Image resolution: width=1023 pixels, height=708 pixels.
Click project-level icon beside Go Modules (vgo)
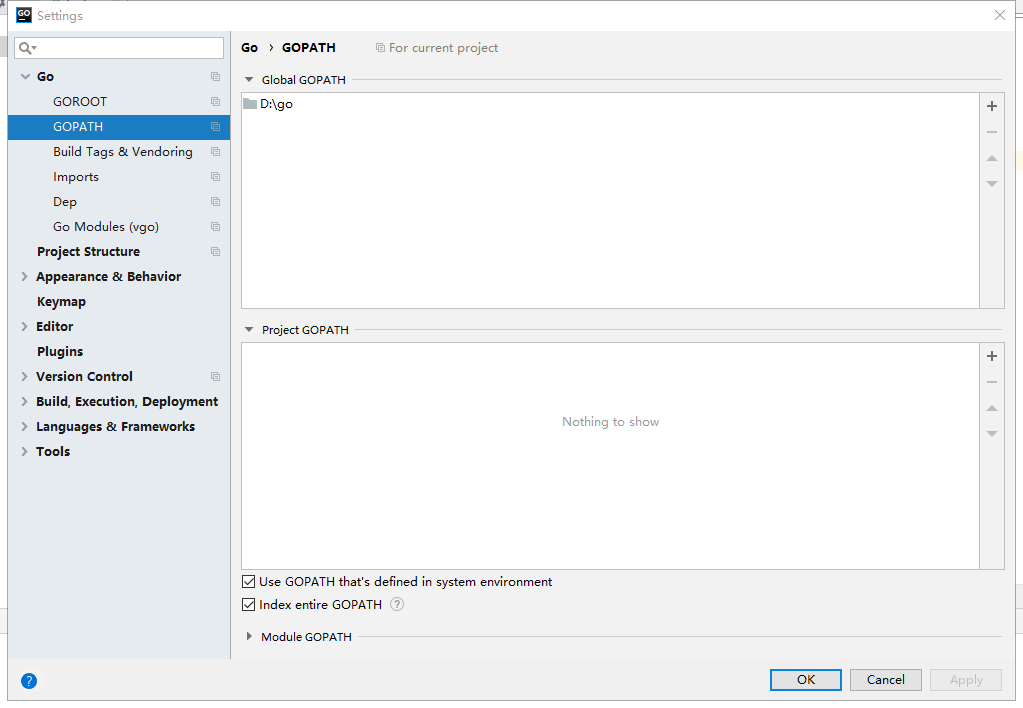point(215,226)
